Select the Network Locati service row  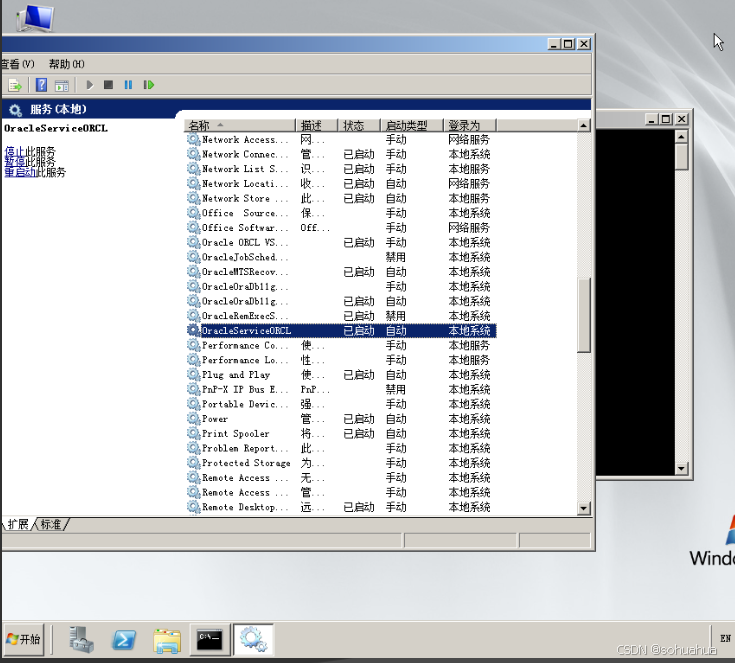(x=341, y=183)
